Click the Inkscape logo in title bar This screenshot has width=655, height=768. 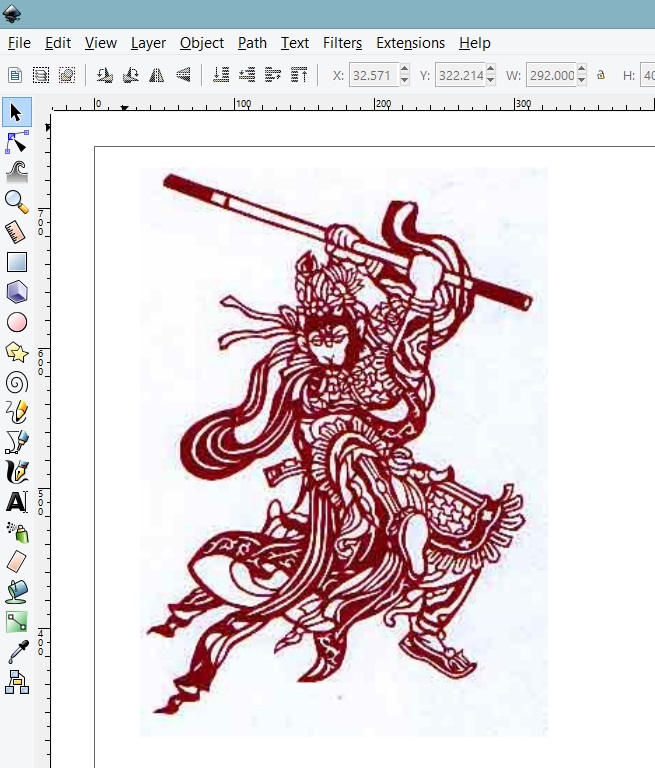pyautogui.click(x=11, y=13)
